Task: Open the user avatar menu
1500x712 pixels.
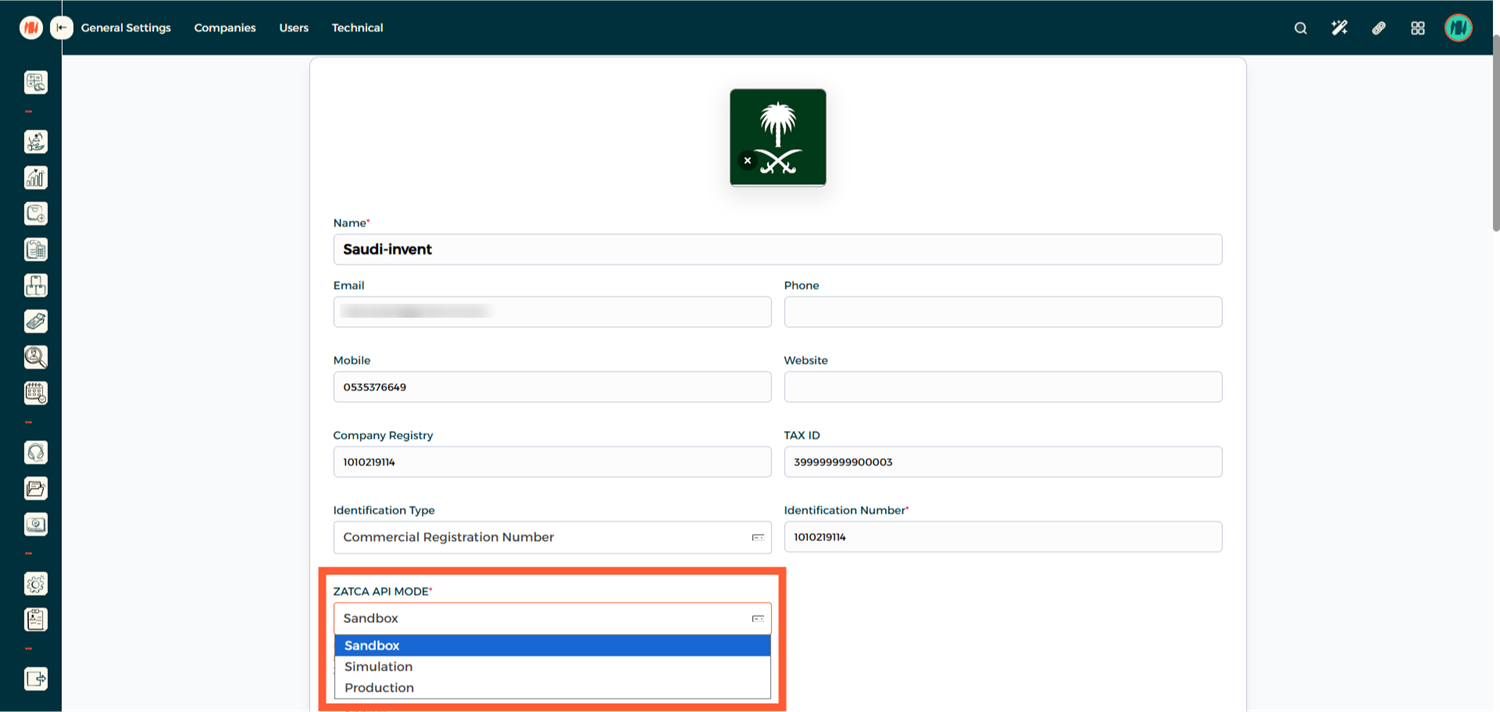Action: pyautogui.click(x=1458, y=28)
